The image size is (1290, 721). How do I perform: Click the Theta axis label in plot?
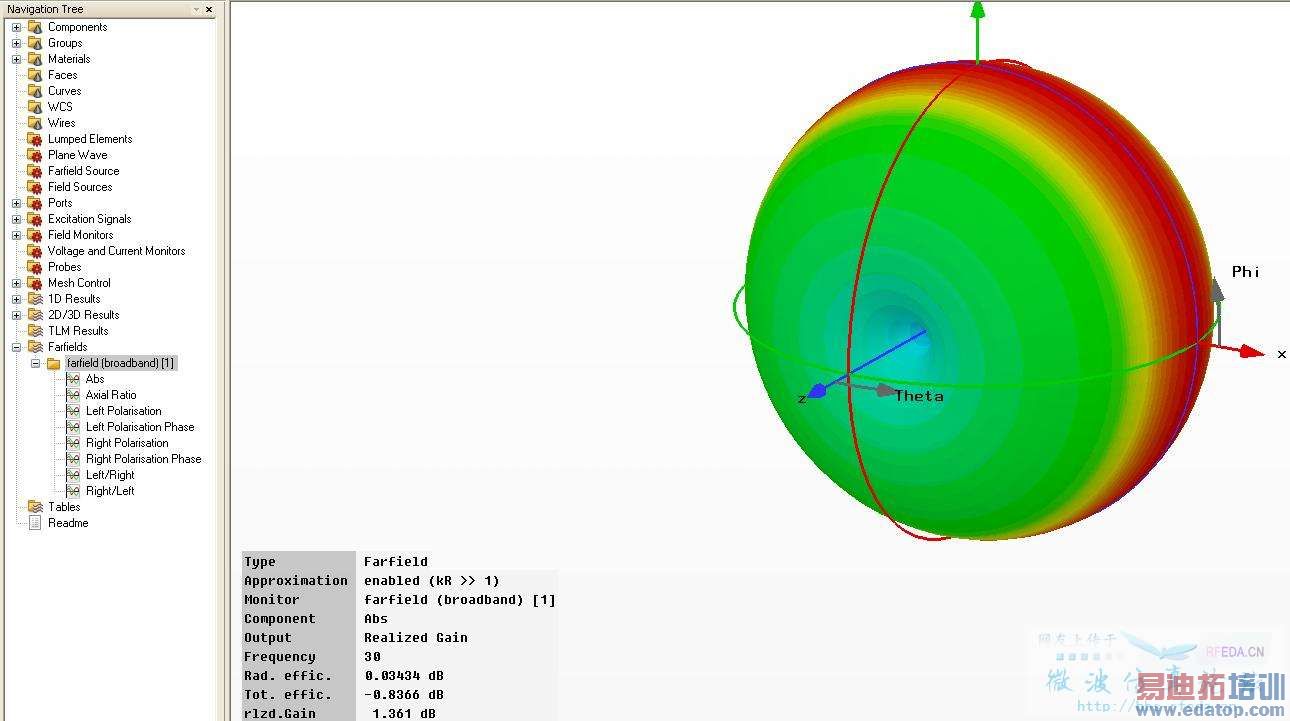tap(919, 396)
